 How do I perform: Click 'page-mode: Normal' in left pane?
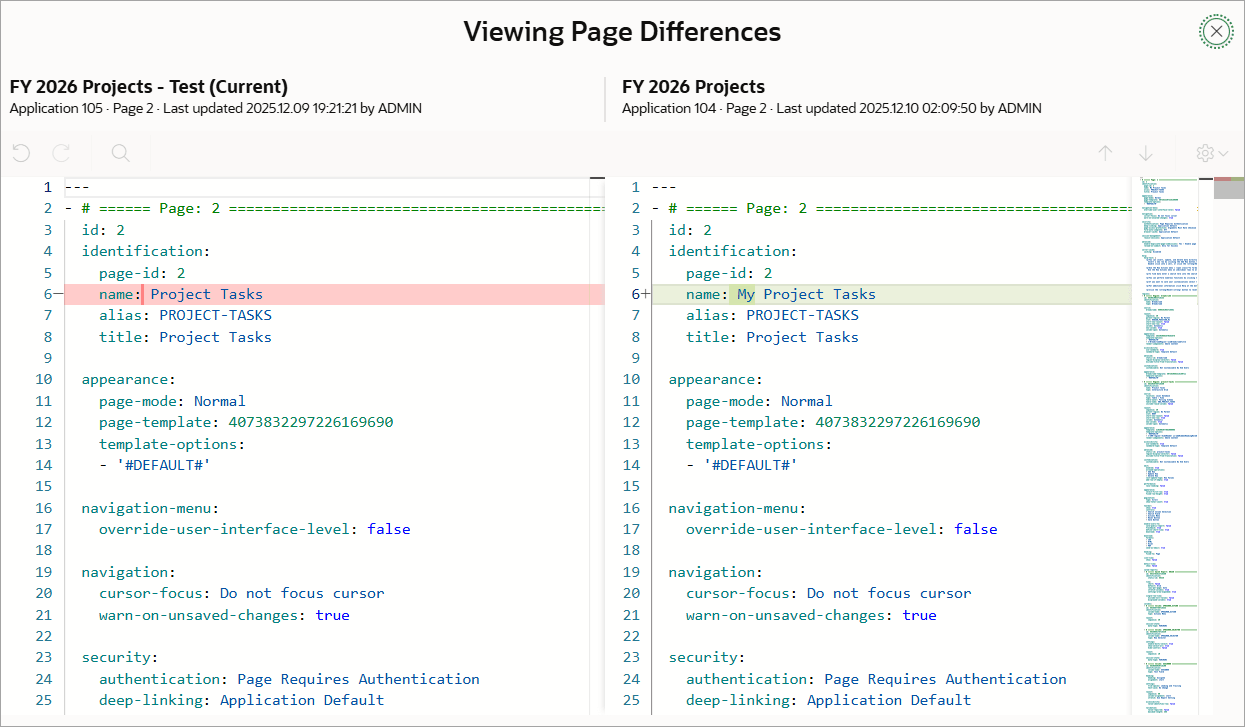coord(172,401)
